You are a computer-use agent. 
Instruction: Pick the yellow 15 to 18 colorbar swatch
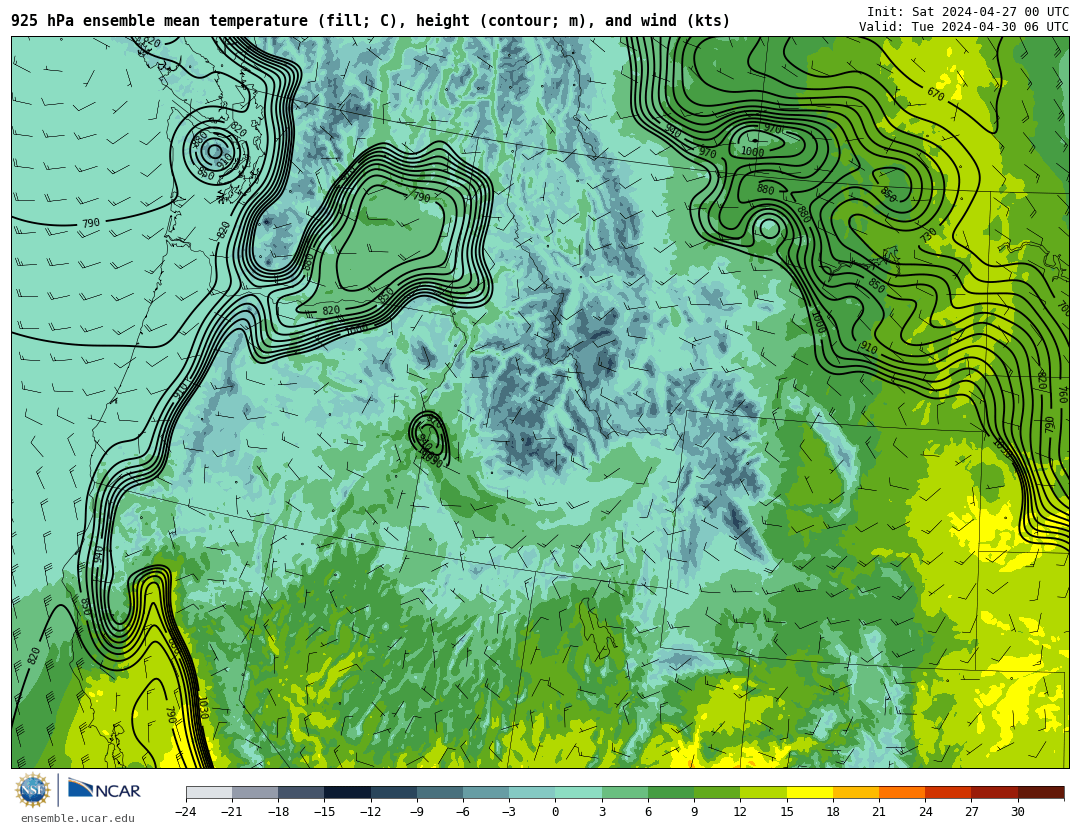pyautogui.click(x=810, y=792)
